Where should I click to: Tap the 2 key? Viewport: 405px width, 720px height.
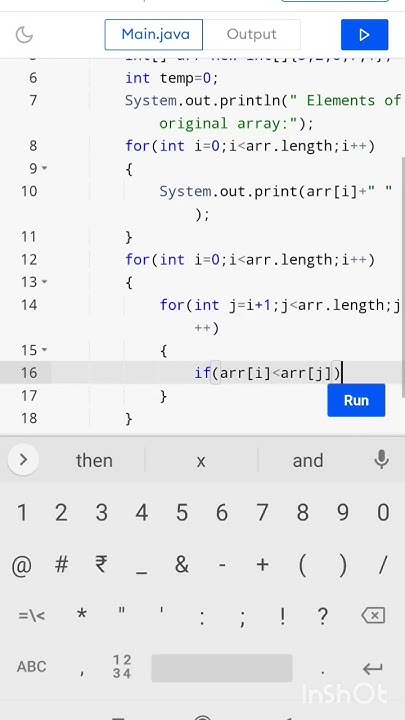point(61,512)
